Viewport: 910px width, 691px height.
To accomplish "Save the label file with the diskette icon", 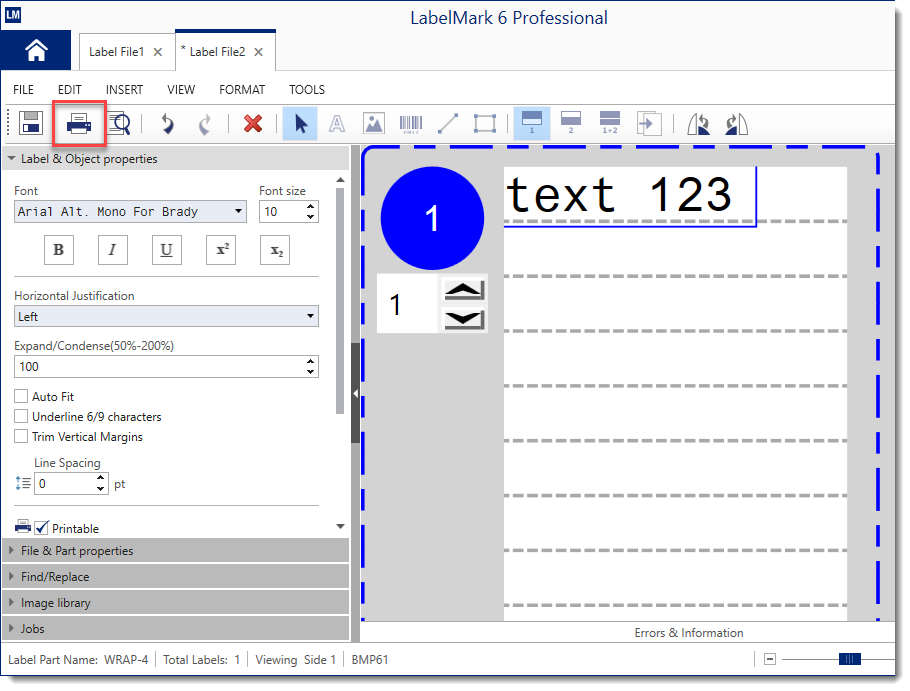I will coord(31,124).
